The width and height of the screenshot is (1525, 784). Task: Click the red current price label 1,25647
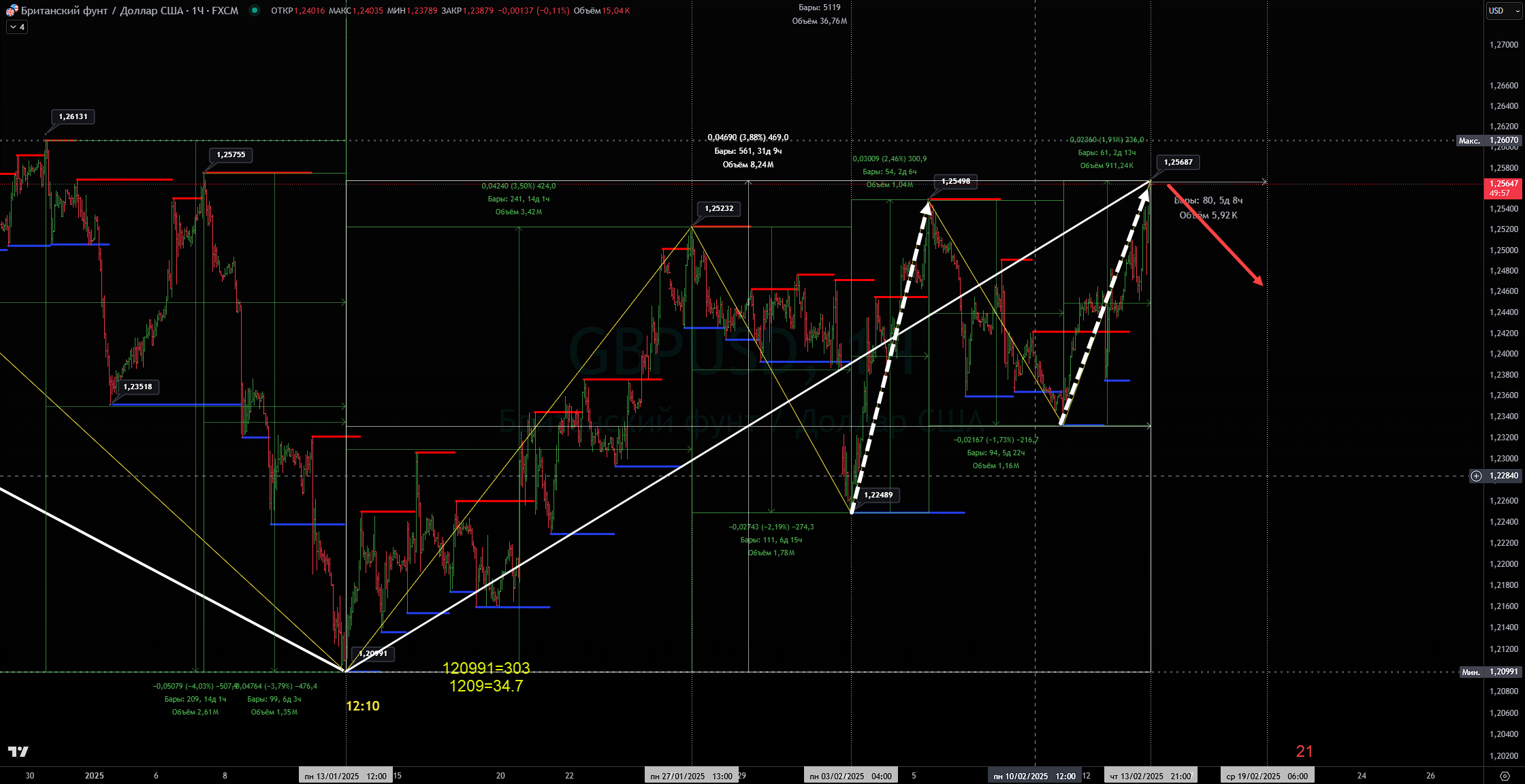click(x=1503, y=188)
